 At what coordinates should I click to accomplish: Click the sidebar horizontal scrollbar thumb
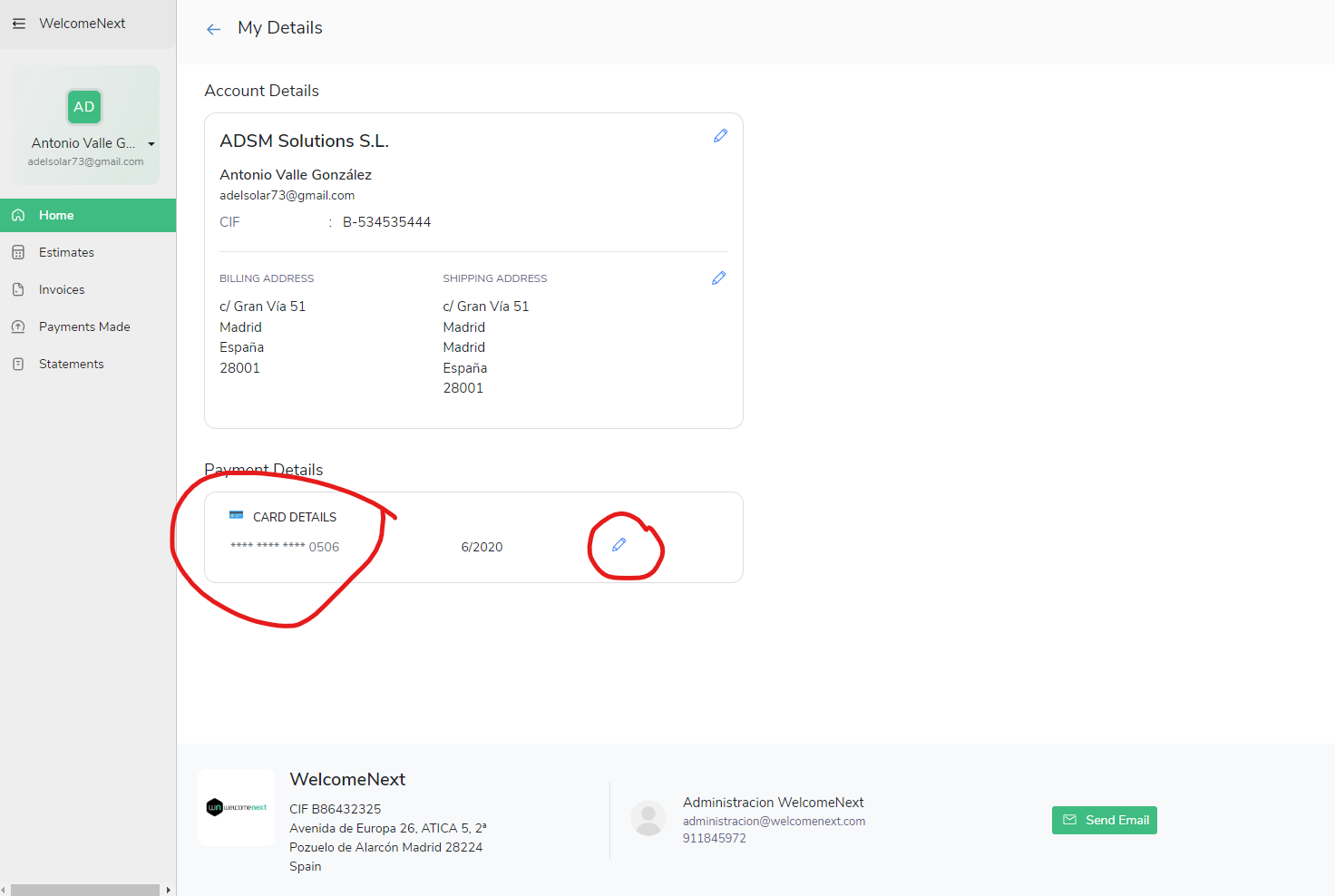click(x=85, y=890)
